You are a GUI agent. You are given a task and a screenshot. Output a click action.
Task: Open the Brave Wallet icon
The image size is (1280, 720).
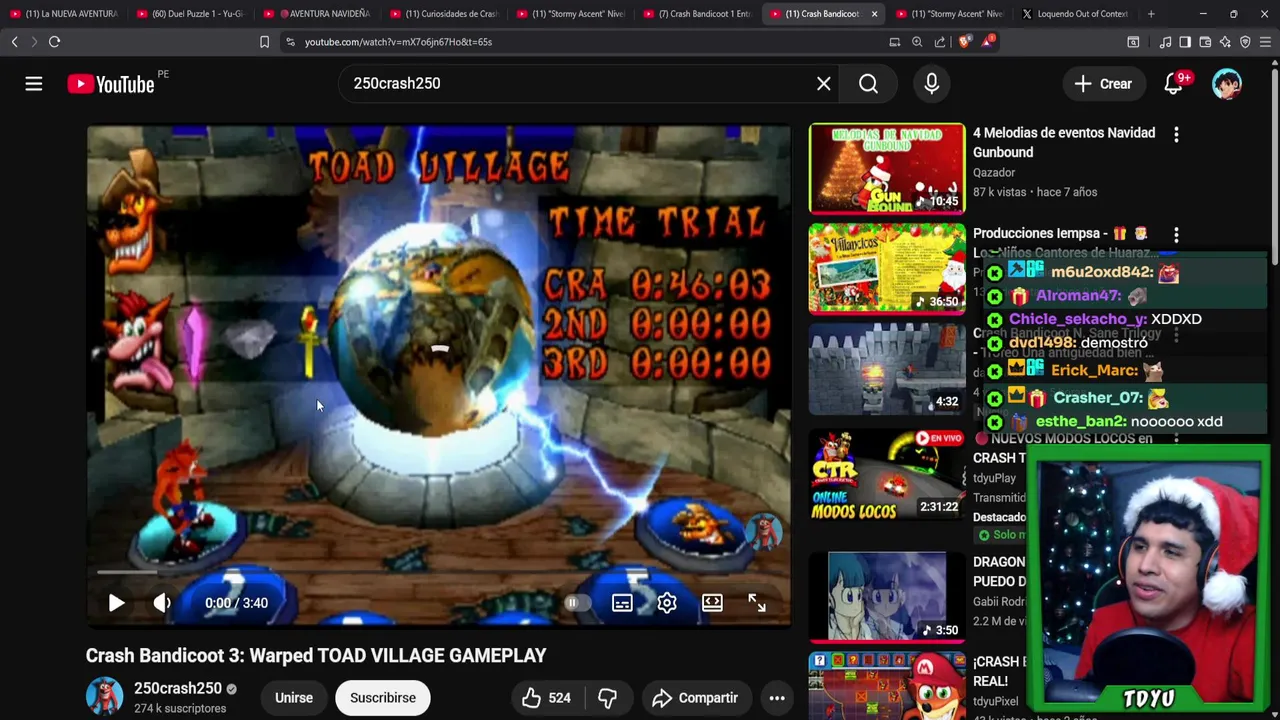[x=1205, y=42]
